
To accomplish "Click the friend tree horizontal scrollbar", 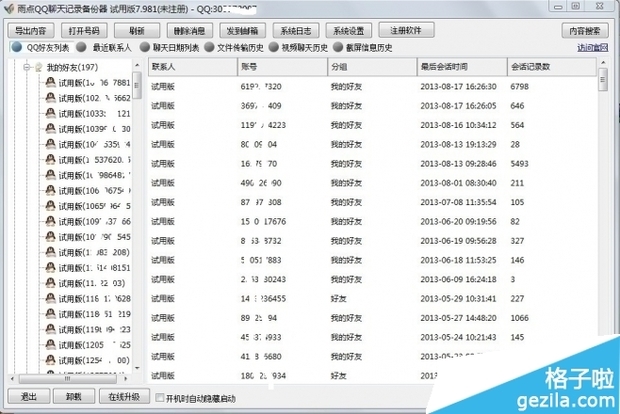I will pos(70,376).
